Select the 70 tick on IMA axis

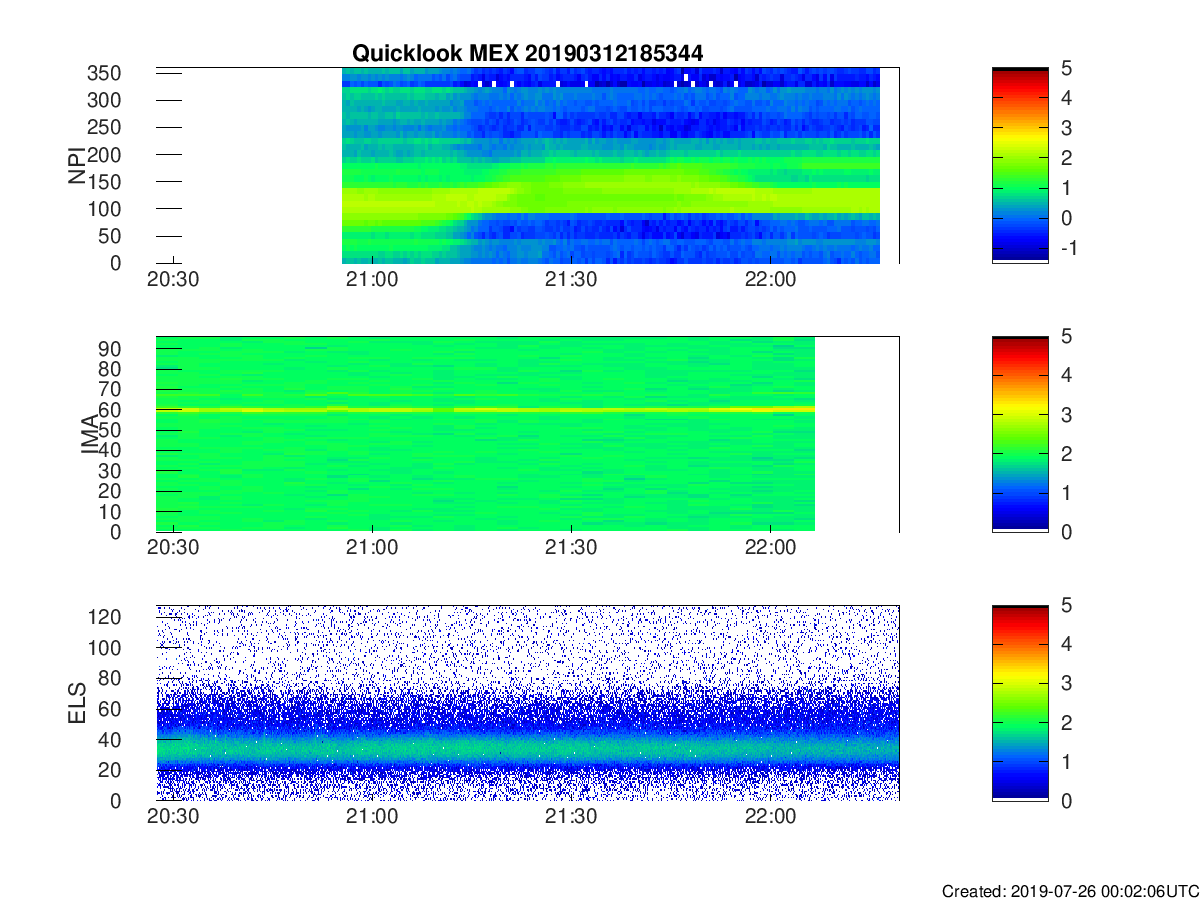click(x=109, y=389)
